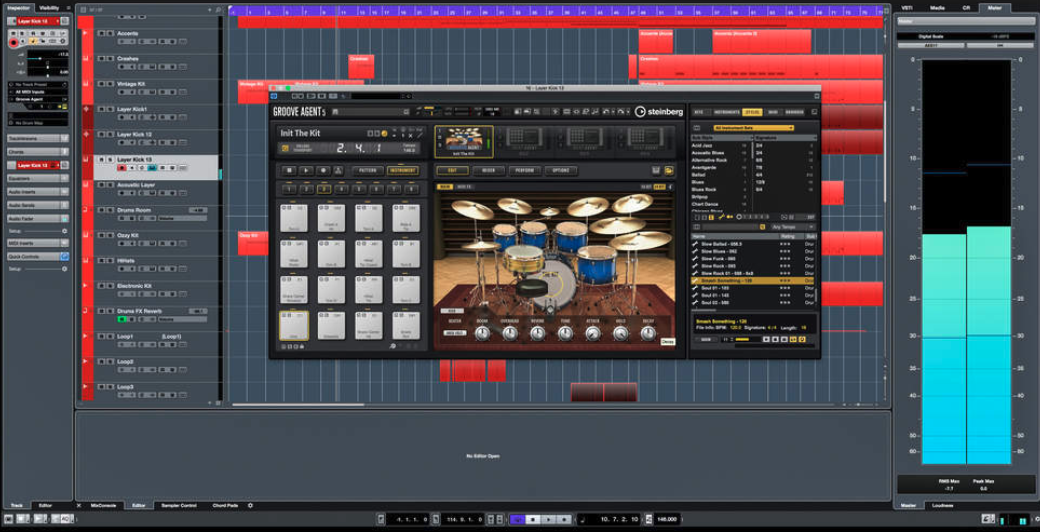
Task: Open the OPTIONS page in Groove Agent
Action: click(x=560, y=170)
